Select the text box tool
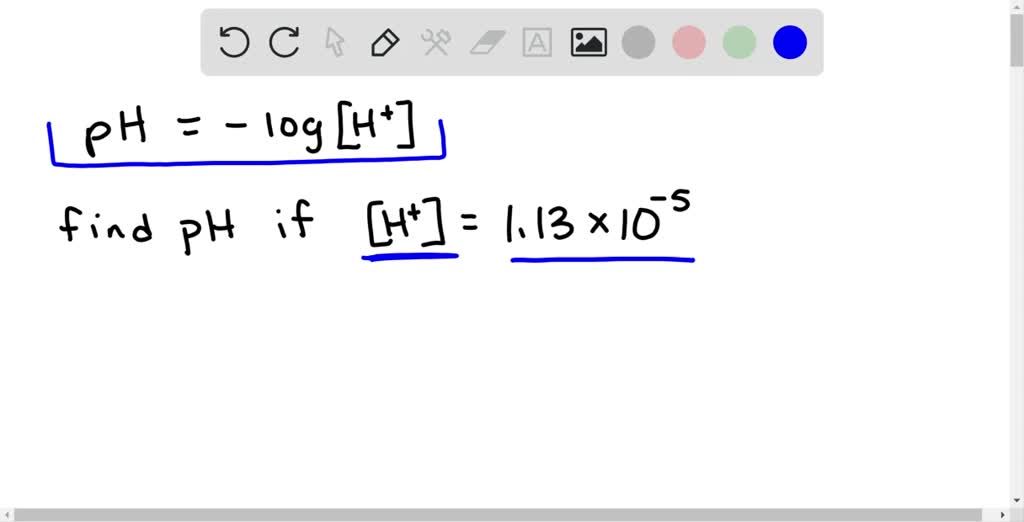This screenshot has height=522, width=1024. coord(537,42)
